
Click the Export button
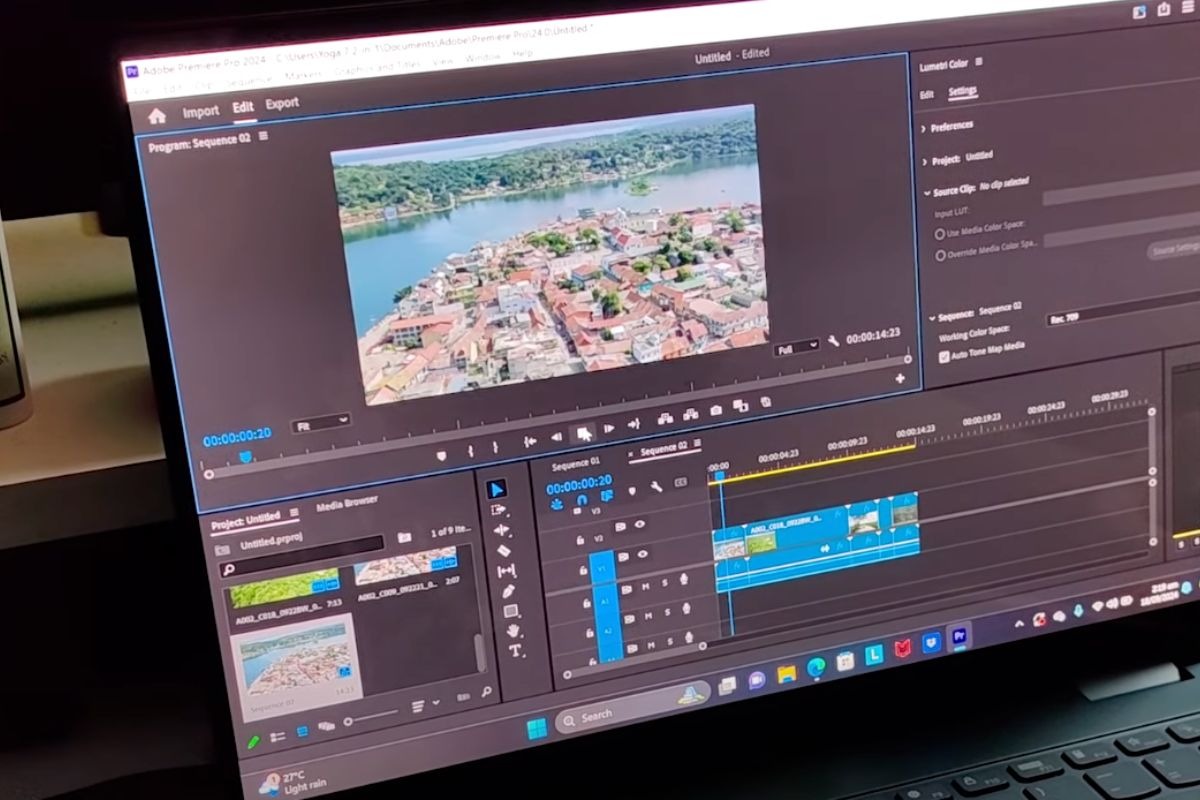click(282, 103)
